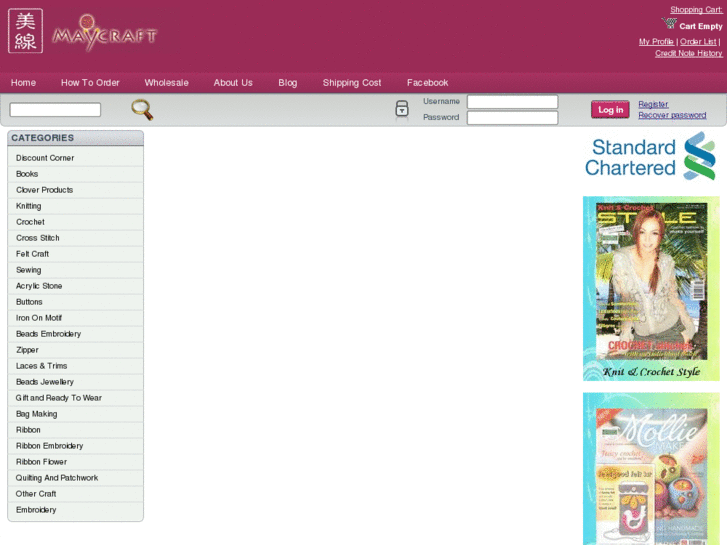Image resolution: width=727 pixels, height=545 pixels.
Task: Select the Beads Jewellery category
Action: click(x=76, y=382)
